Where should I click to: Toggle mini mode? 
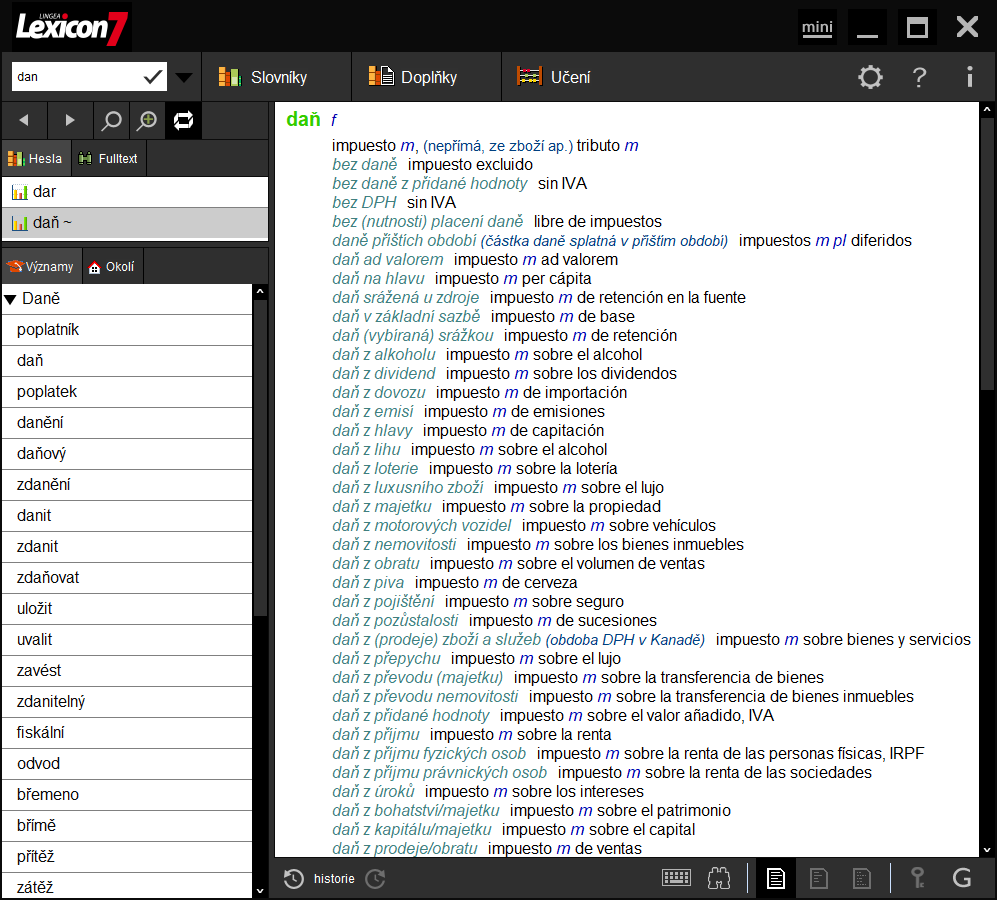[x=817, y=27]
